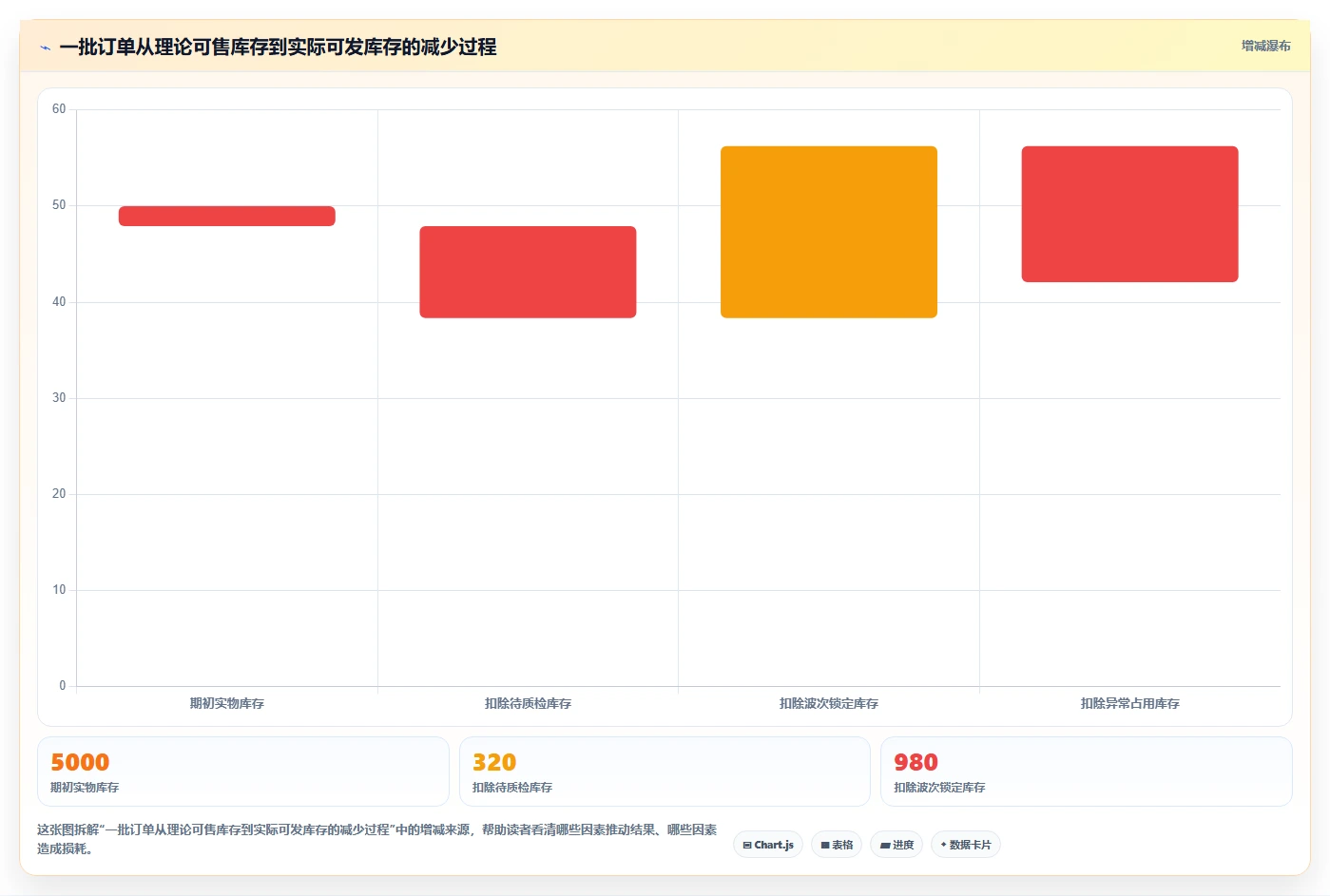Click the orange 扣除波次锁定库存 bar
Viewport: 1330px width, 896px height.
[829, 232]
